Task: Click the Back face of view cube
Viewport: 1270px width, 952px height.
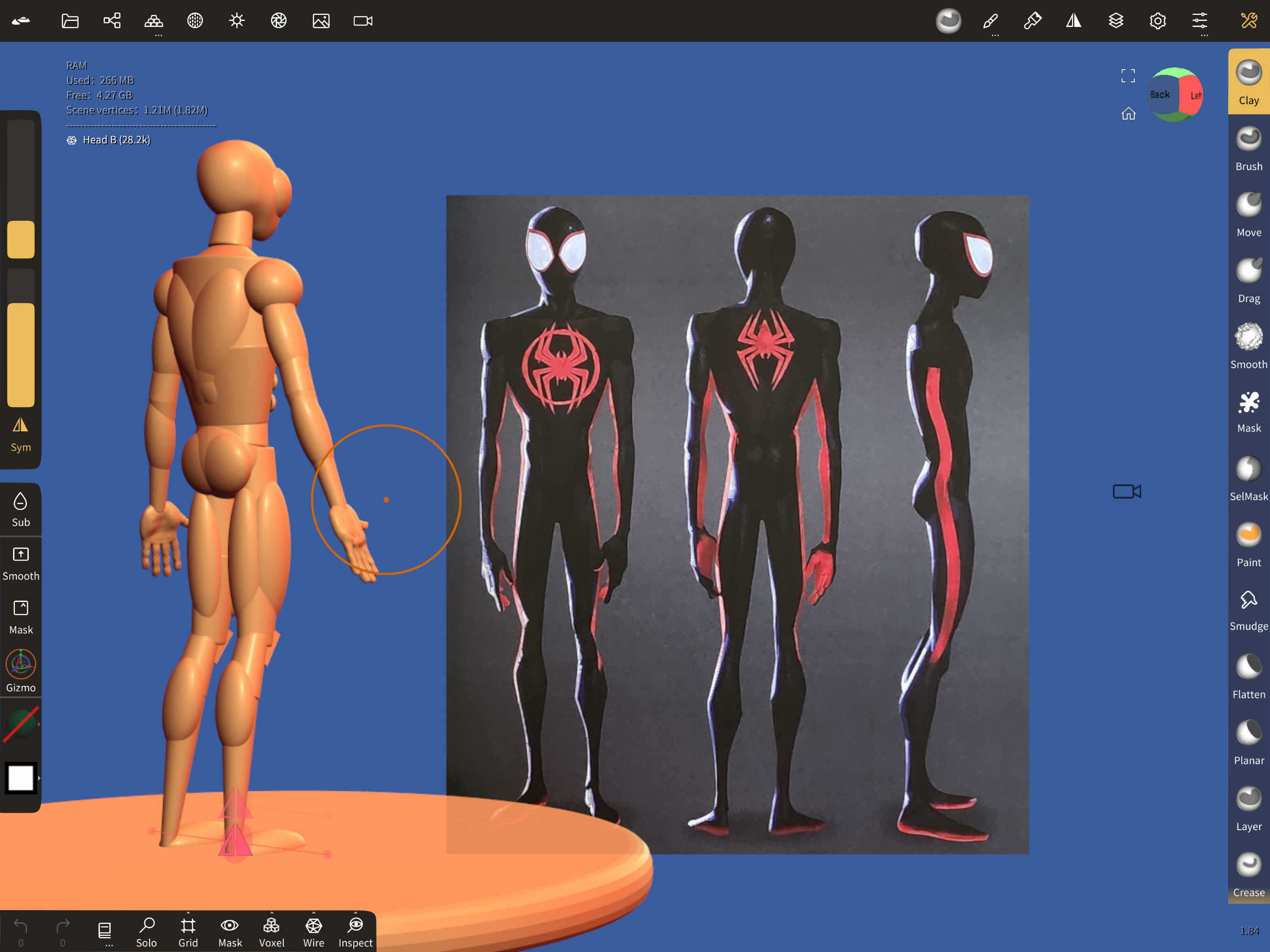Action: [x=1161, y=95]
